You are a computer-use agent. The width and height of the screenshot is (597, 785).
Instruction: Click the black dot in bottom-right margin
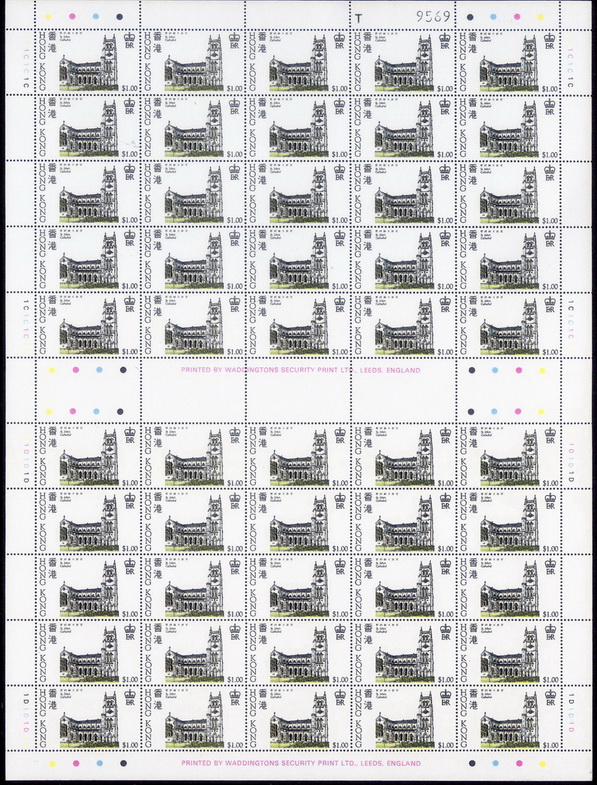472,763
